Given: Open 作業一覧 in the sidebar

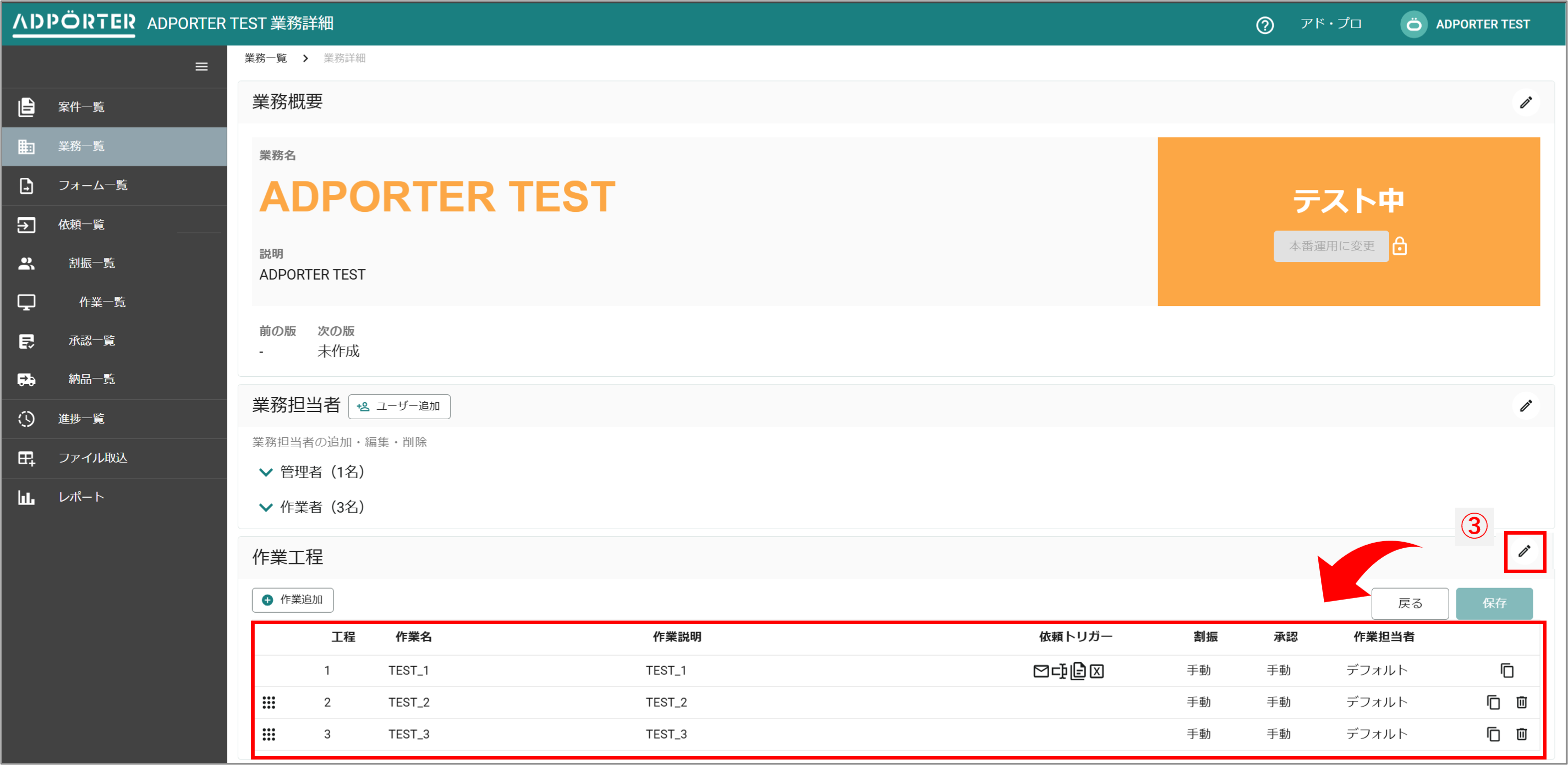Looking at the screenshot, I should [x=114, y=302].
